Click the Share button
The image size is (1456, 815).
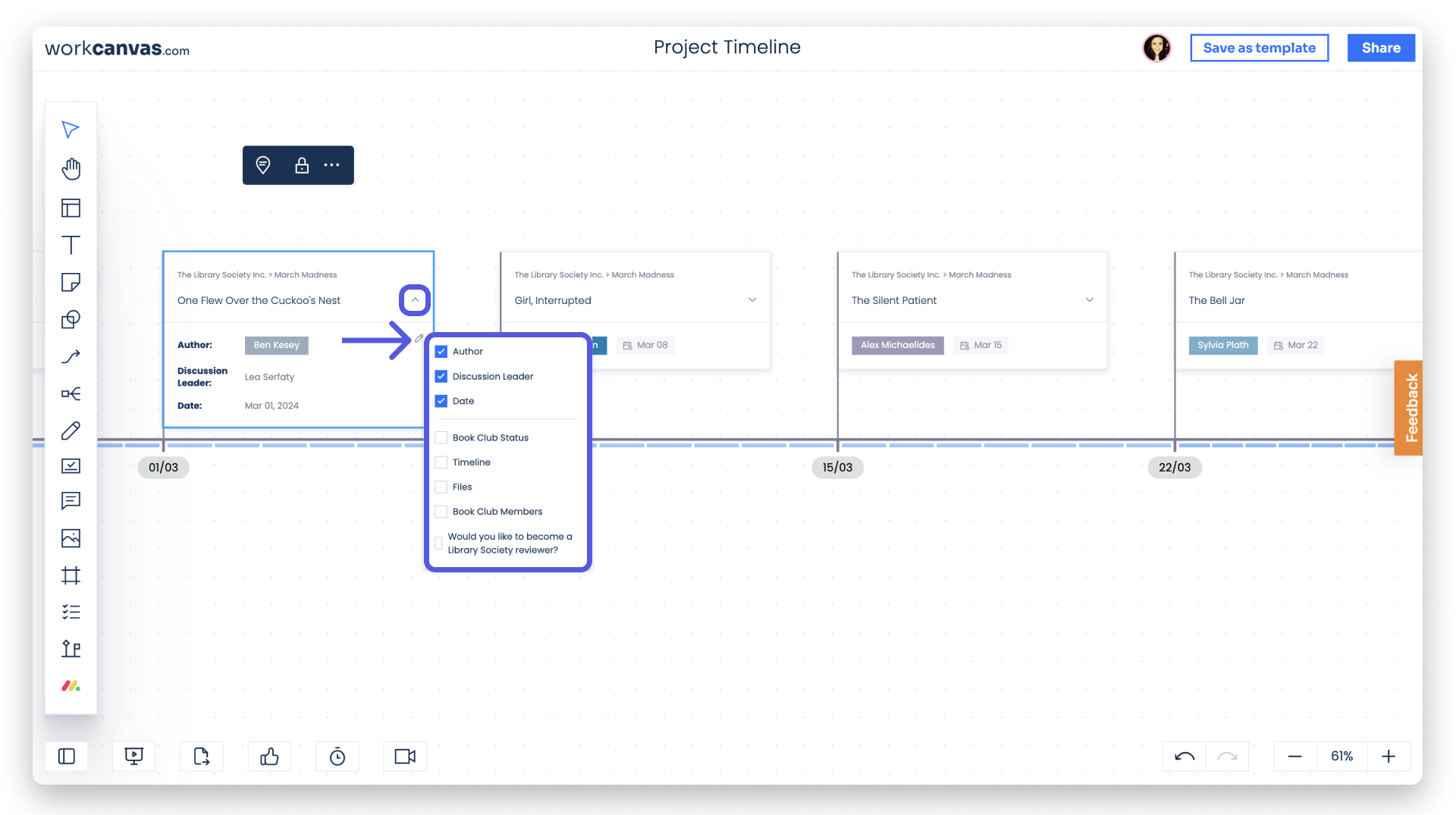pyautogui.click(x=1380, y=47)
